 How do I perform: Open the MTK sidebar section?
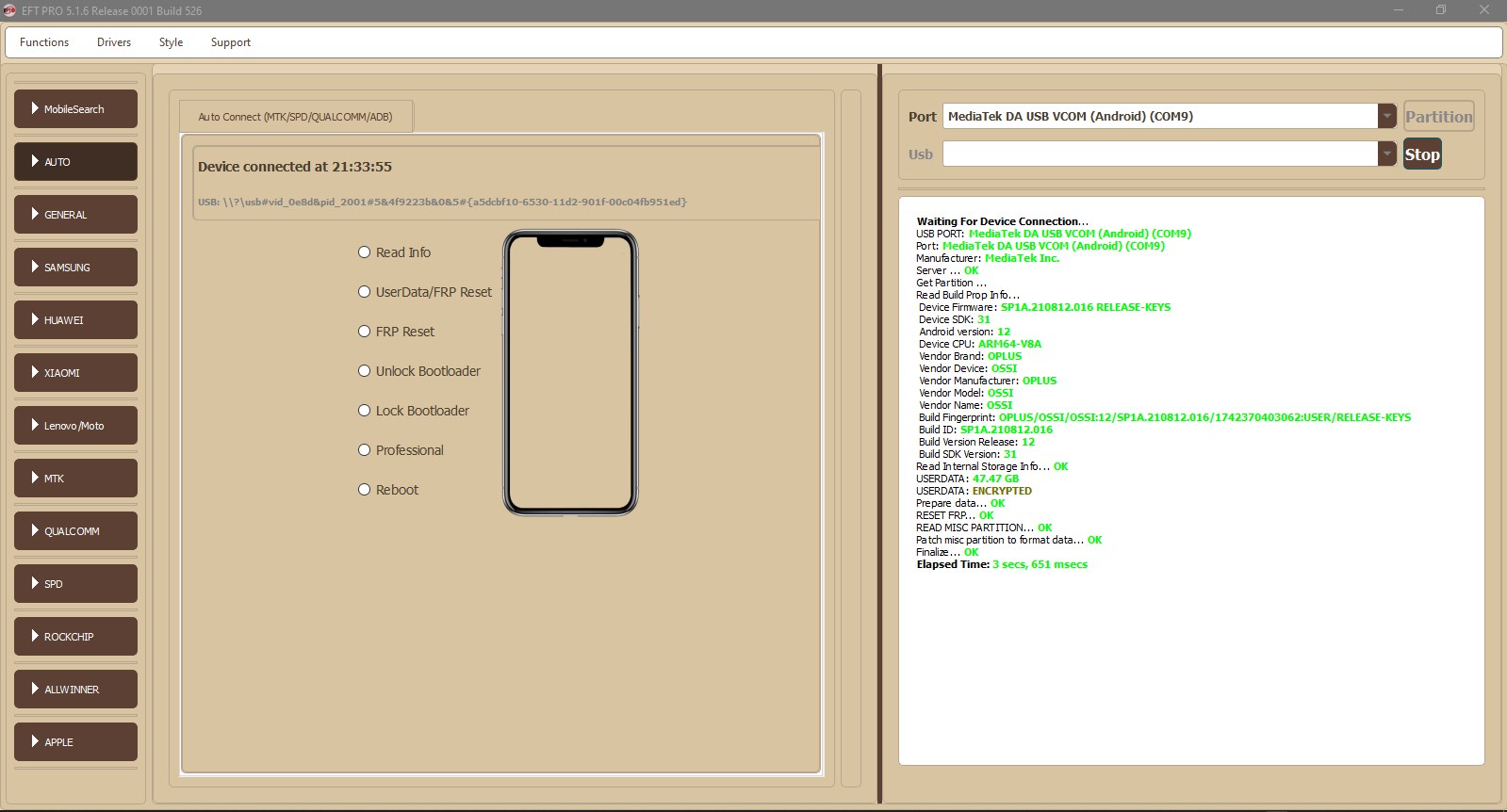[x=75, y=479]
